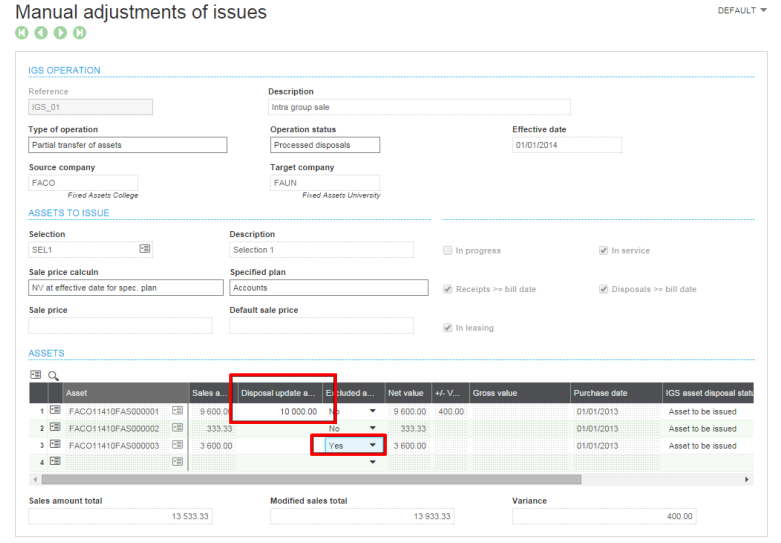This screenshot has height=543, width=781.
Task: Click row 1 +/- variance cell 400.00
Action: click(451, 411)
